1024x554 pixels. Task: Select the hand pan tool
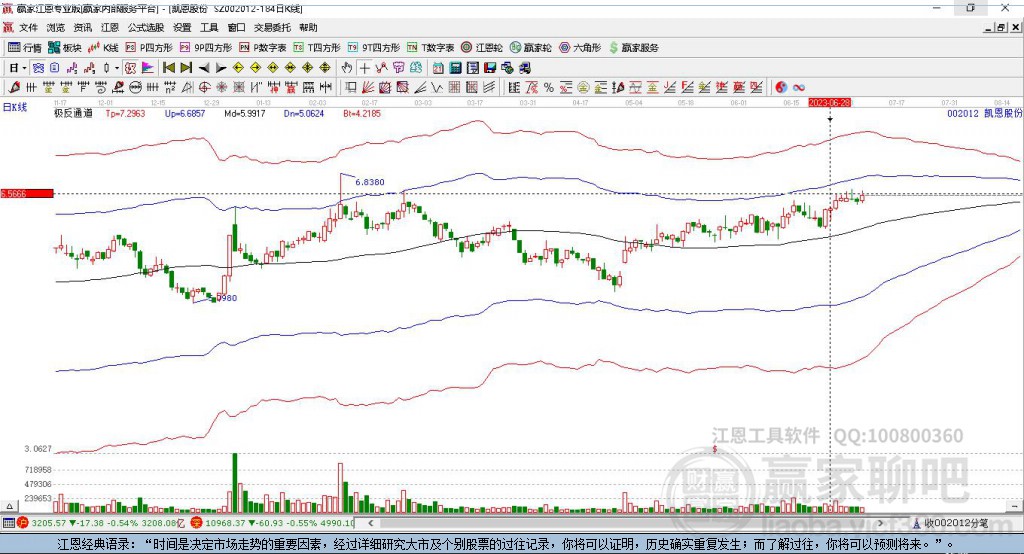[x=346, y=68]
